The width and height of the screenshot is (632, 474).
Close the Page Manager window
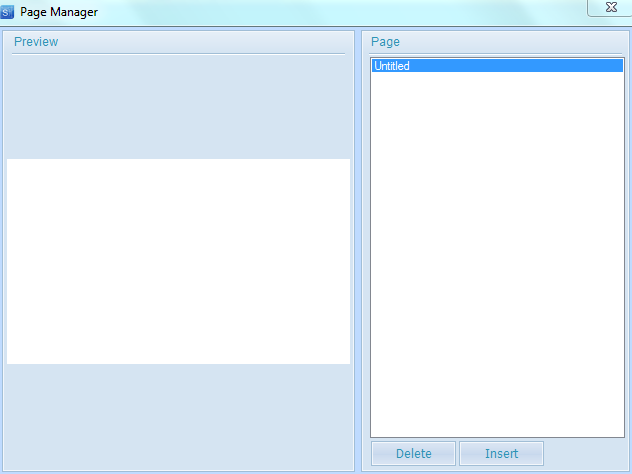611,7
